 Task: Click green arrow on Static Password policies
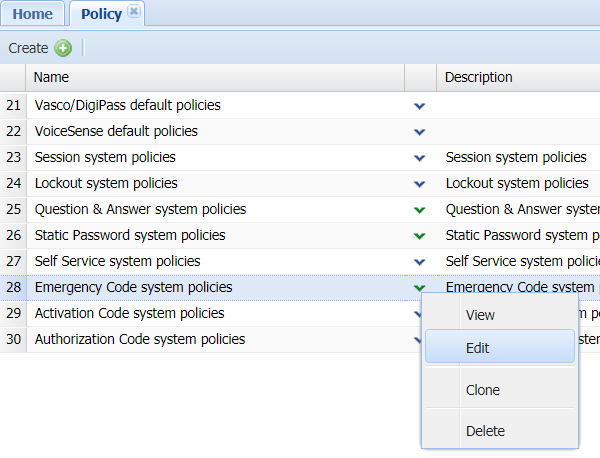point(420,235)
